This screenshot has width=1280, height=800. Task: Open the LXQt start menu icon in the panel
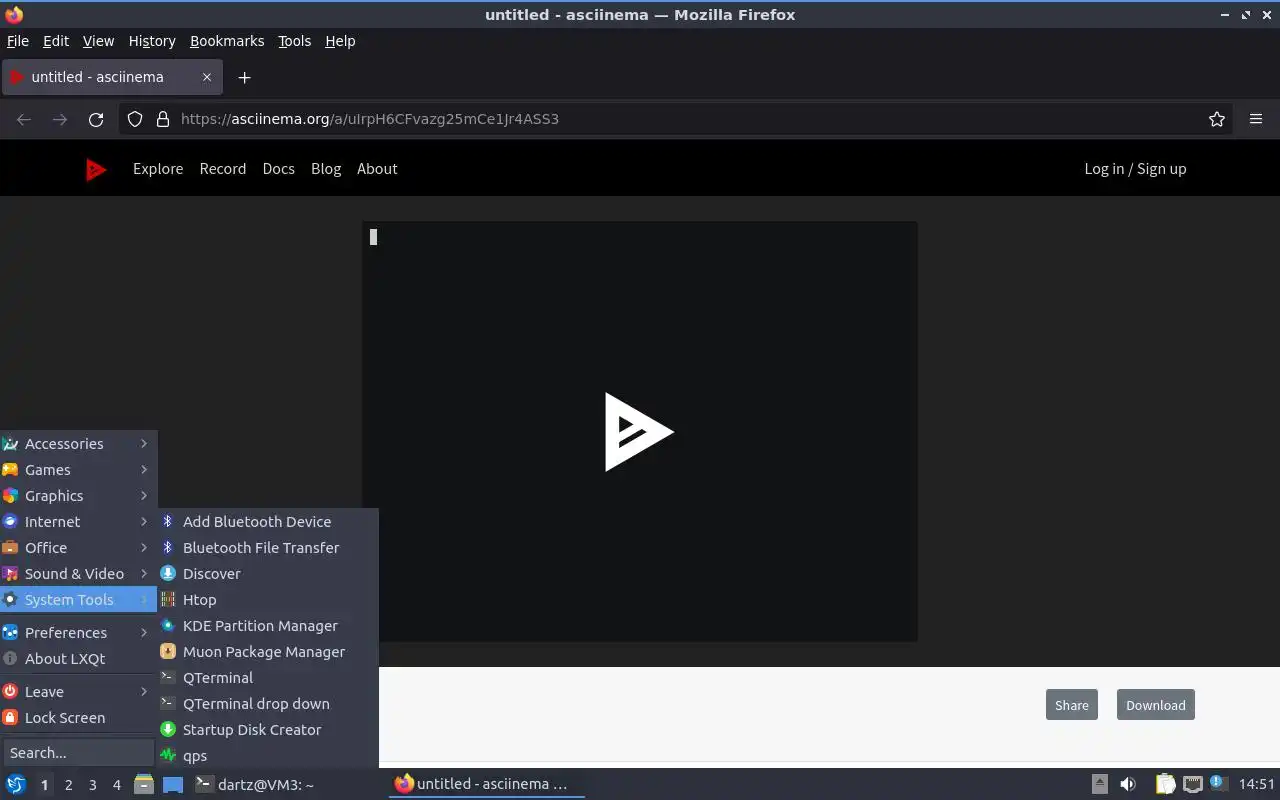coord(16,784)
